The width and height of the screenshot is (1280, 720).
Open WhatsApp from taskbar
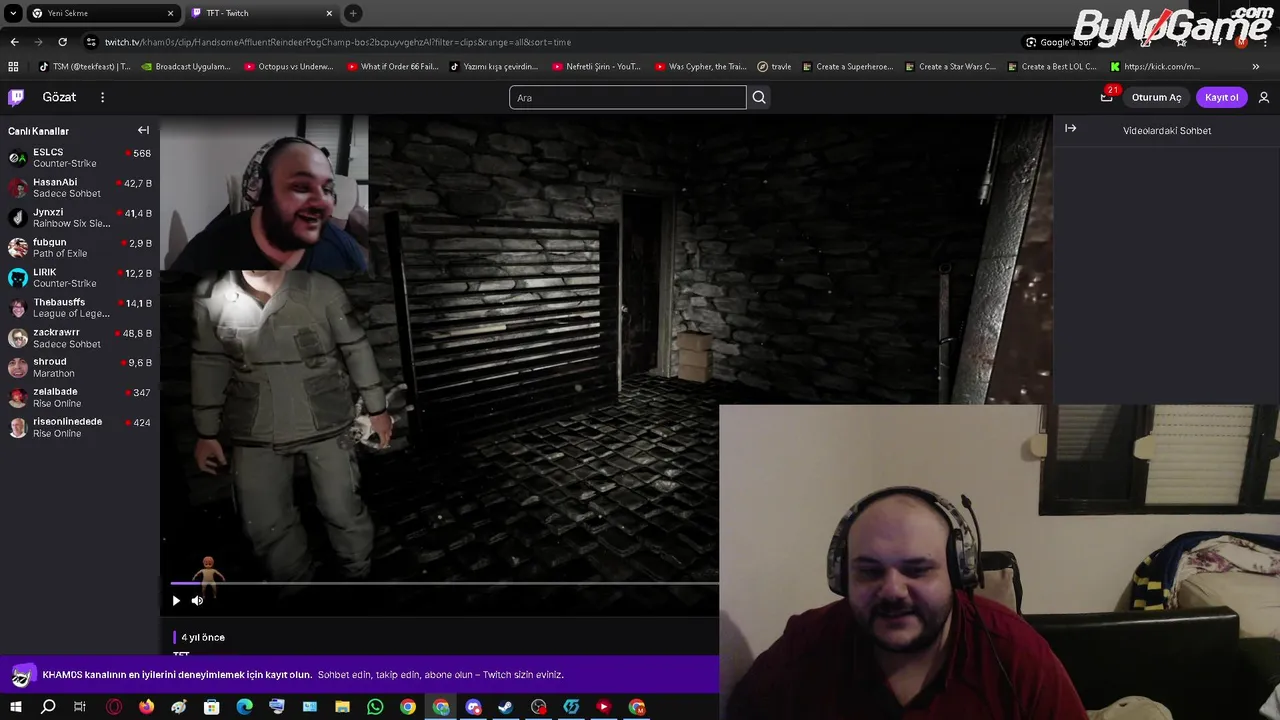[x=375, y=707]
